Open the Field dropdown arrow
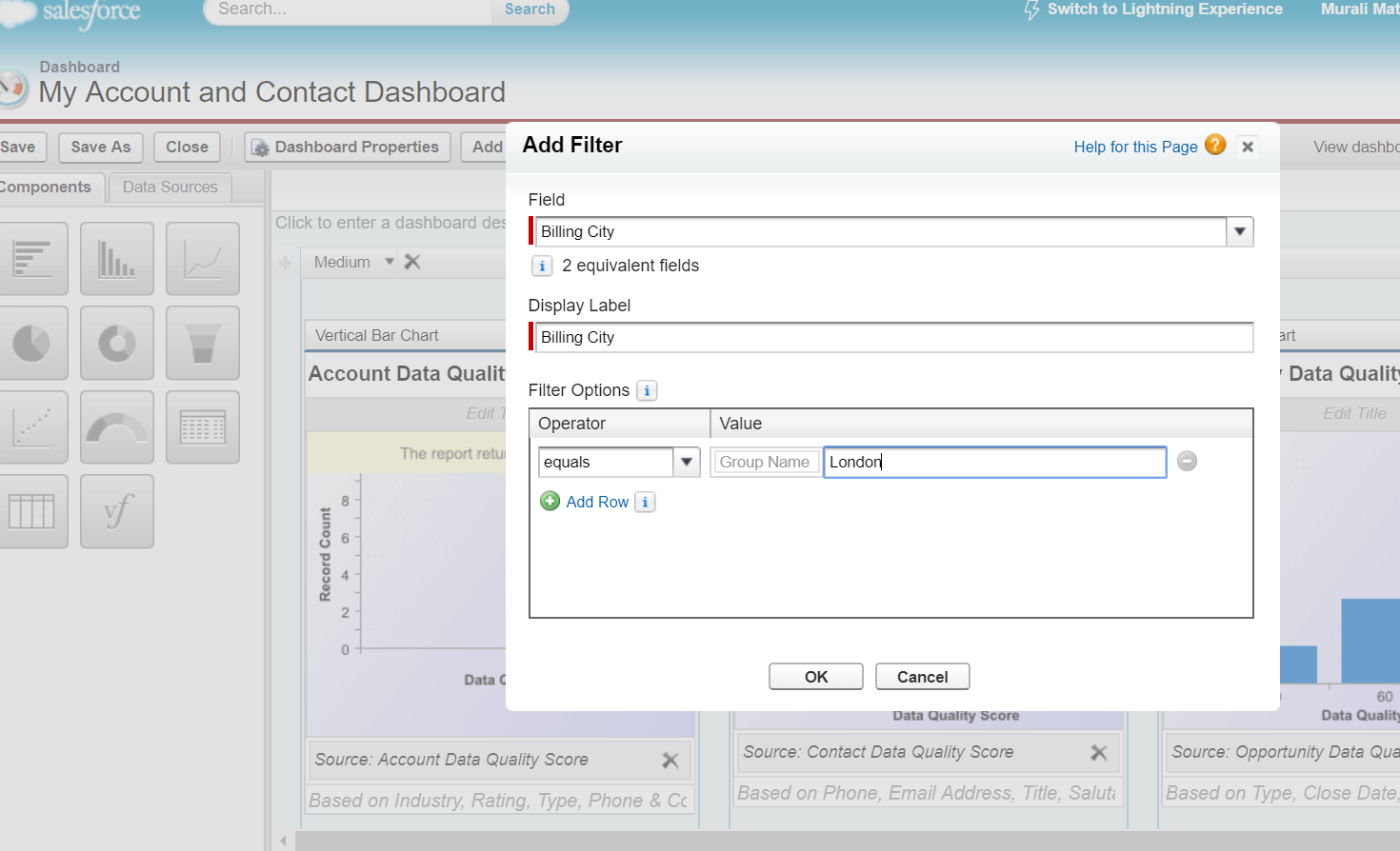Screen dimensions: 1400x851 pos(1239,232)
